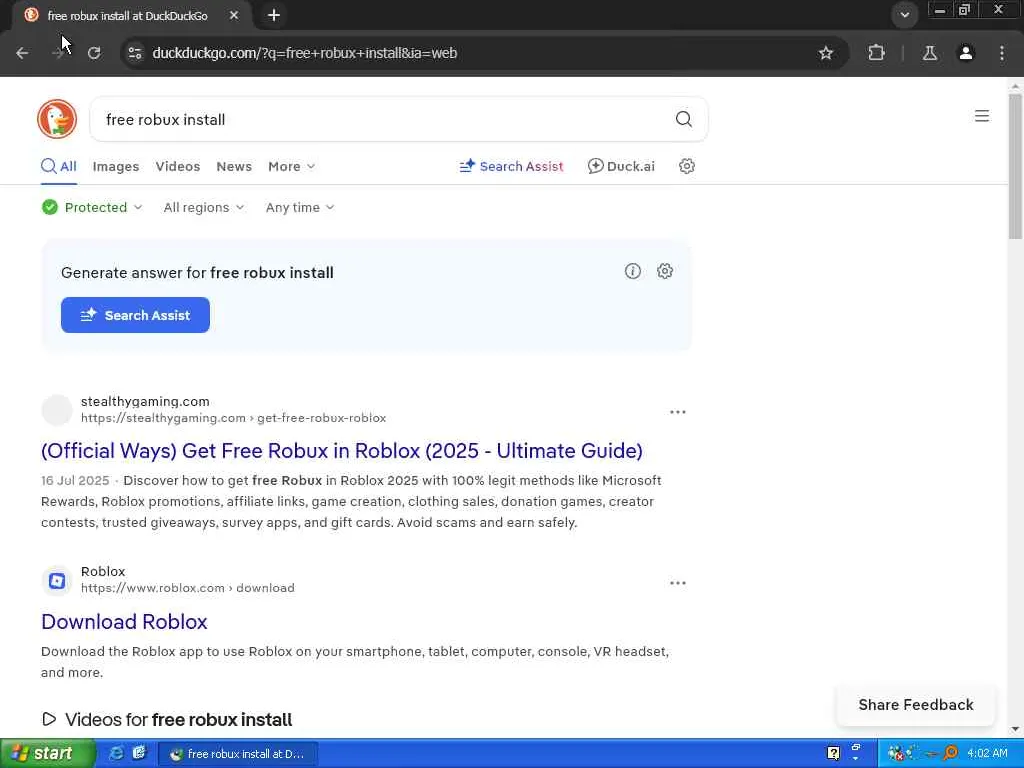Open tab search dropdown arrow
Screen dimensions: 1024x768
pos(904,14)
